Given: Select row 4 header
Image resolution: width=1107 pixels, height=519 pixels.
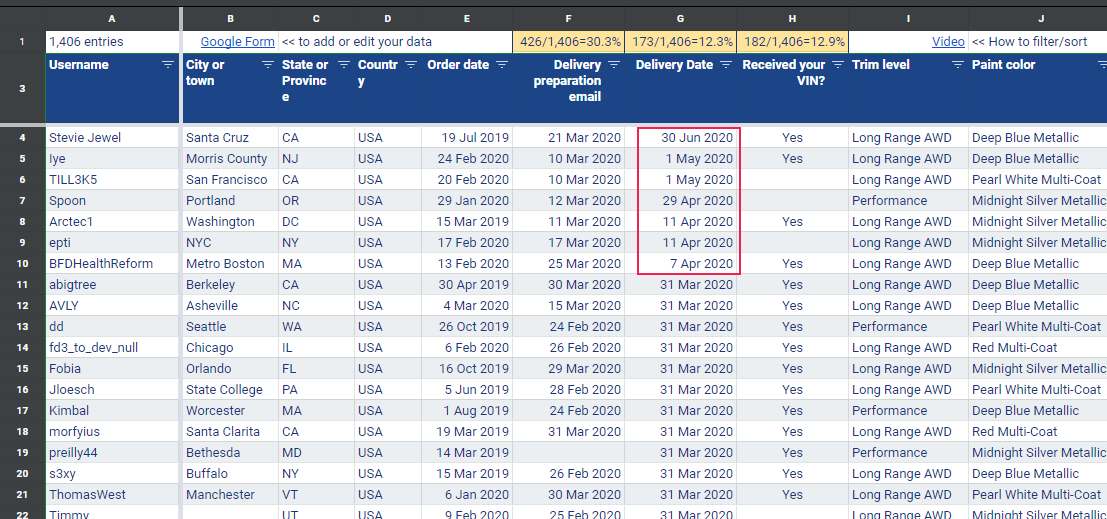Looking at the screenshot, I should tap(22, 137).
